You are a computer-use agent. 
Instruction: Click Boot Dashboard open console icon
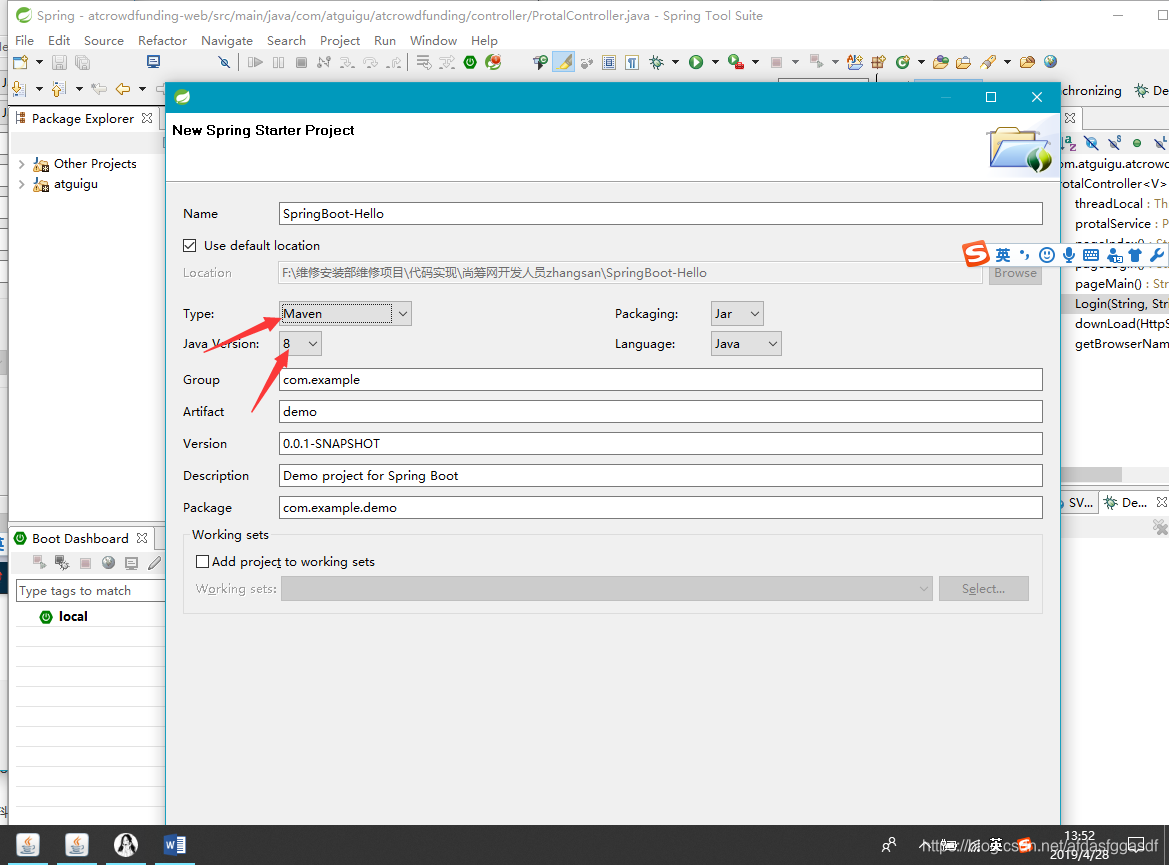click(131, 563)
